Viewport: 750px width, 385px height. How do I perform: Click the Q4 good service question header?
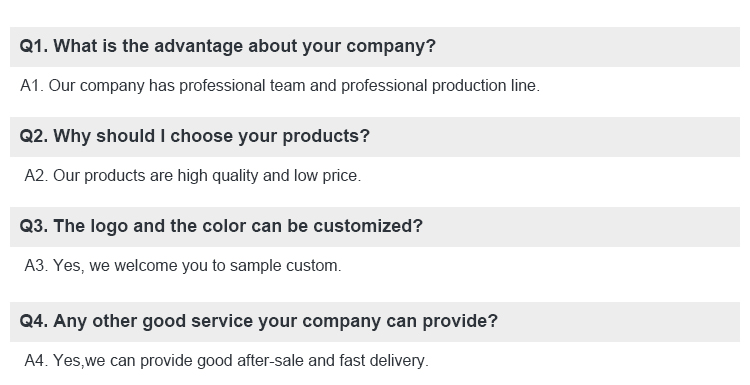[375, 321]
